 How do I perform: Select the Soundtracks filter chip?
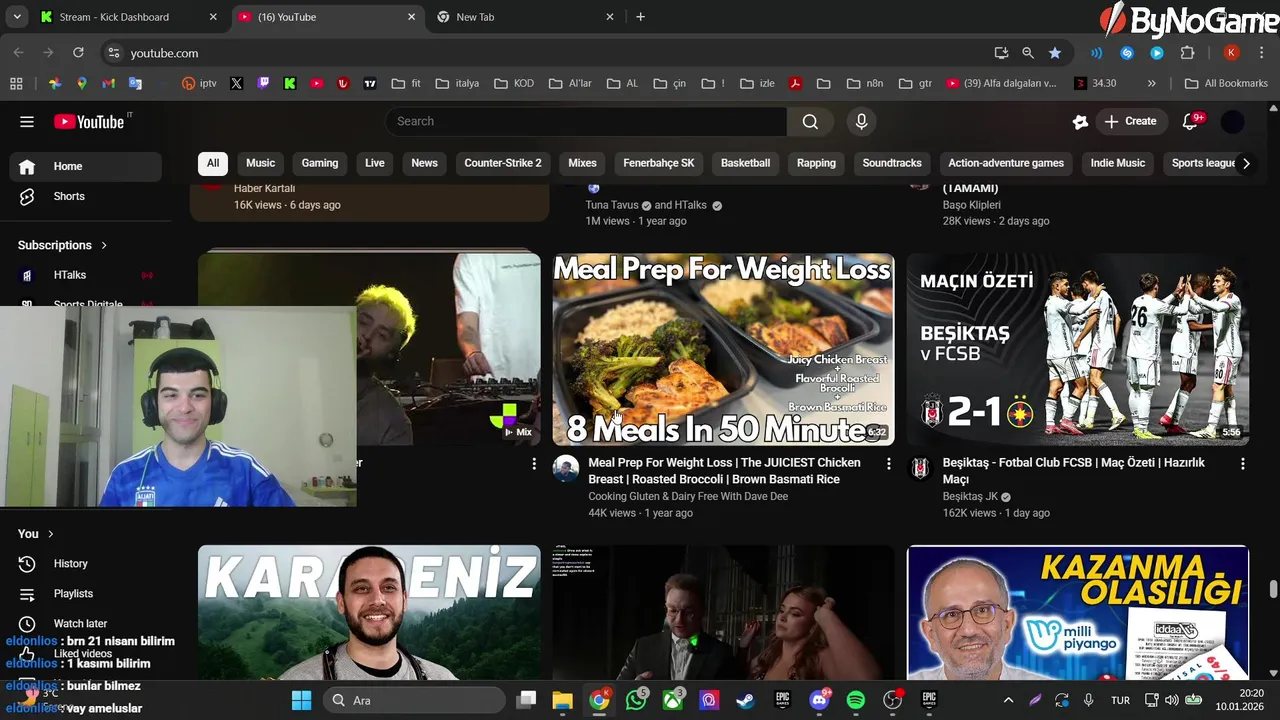click(x=892, y=163)
